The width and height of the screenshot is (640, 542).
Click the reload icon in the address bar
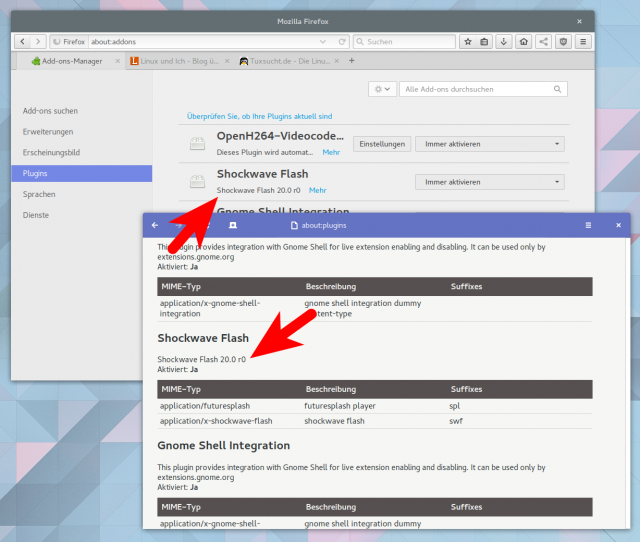click(342, 42)
